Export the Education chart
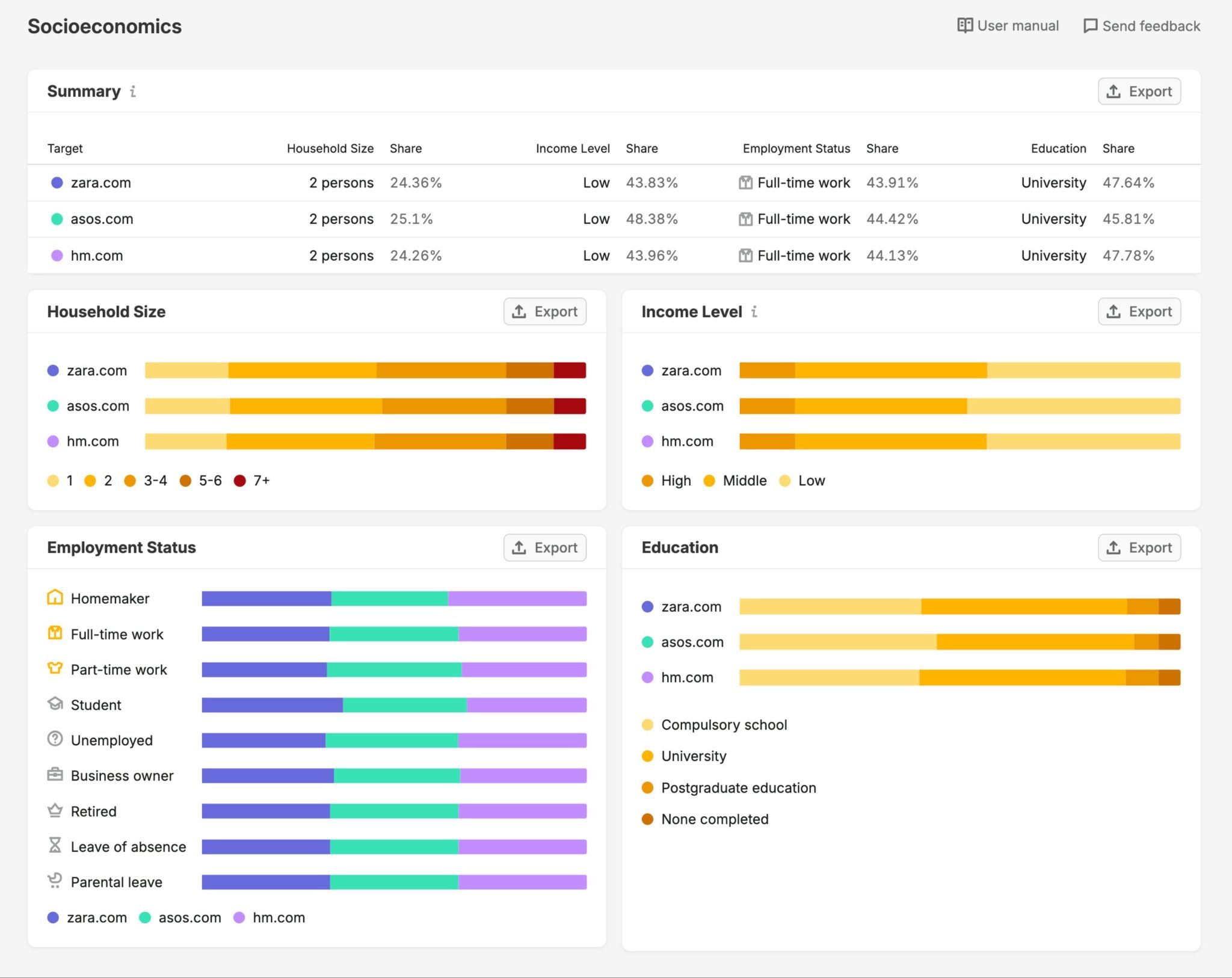Screen dimensions: 1232x978 [1139, 547]
